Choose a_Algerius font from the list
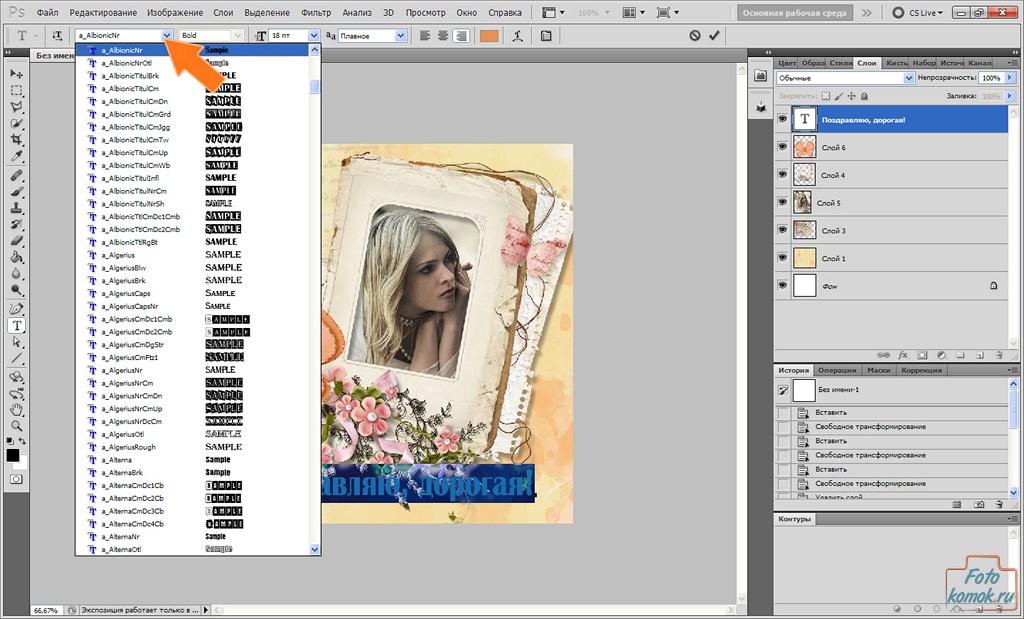The image size is (1024, 619). click(x=118, y=255)
